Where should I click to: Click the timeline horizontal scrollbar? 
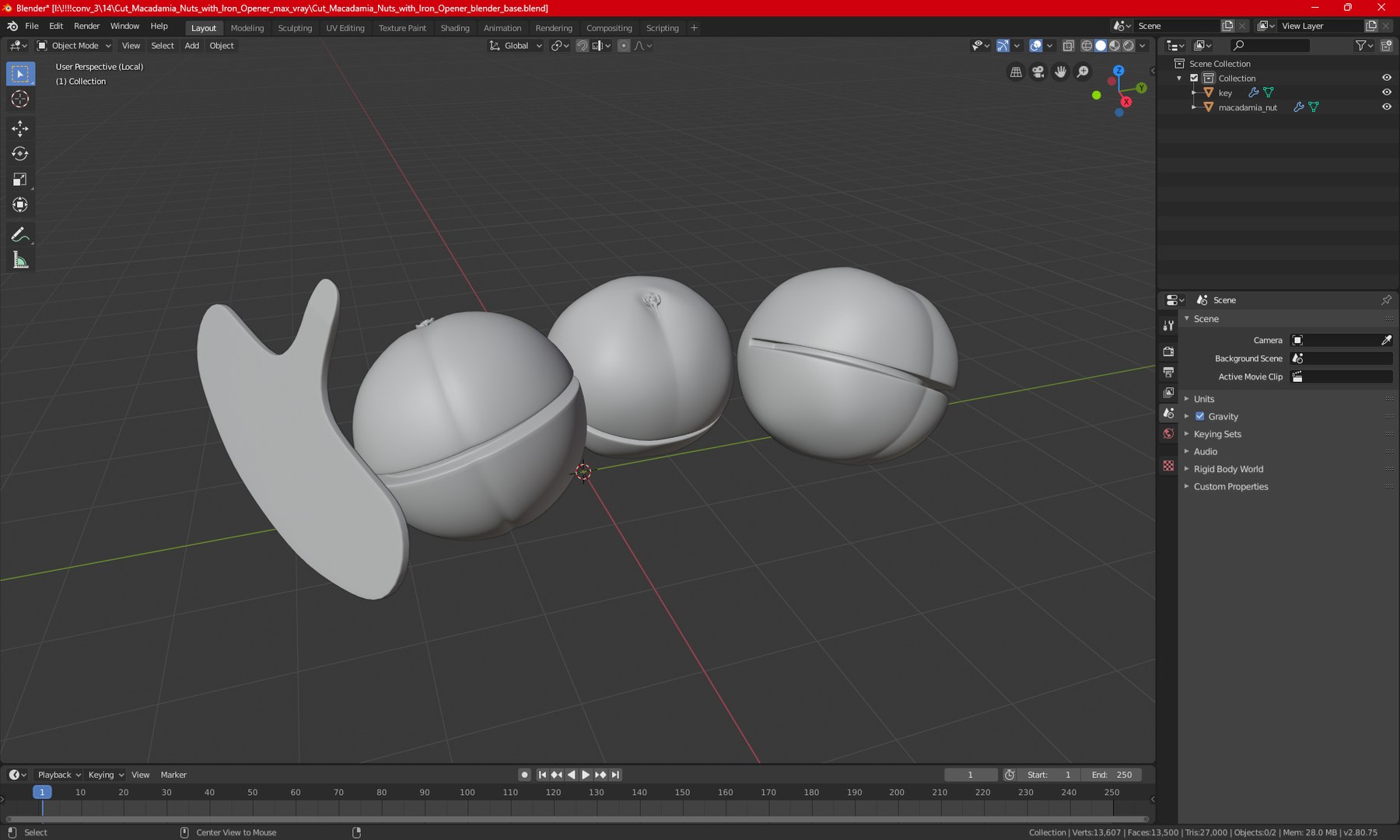(x=577, y=819)
